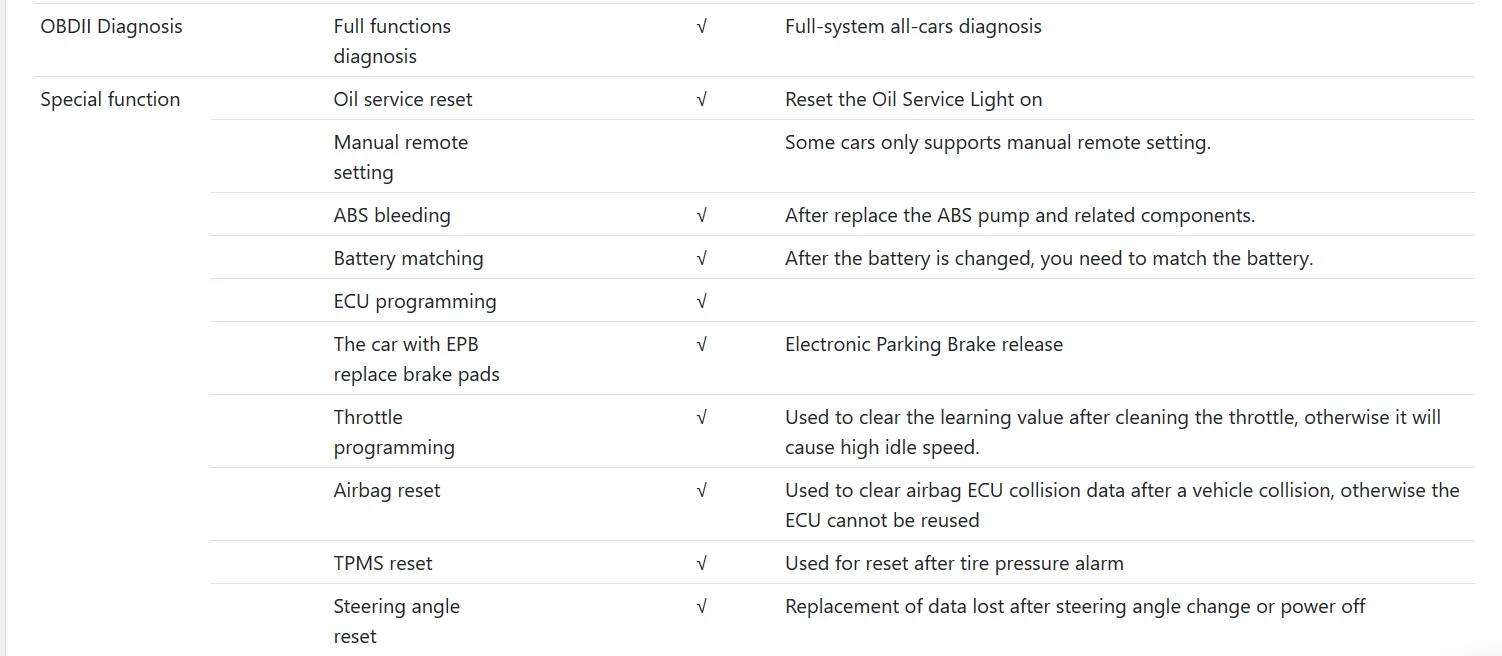Click the steering angle data loss description
Viewport: 1502px width, 656px height.
pos(1075,606)
